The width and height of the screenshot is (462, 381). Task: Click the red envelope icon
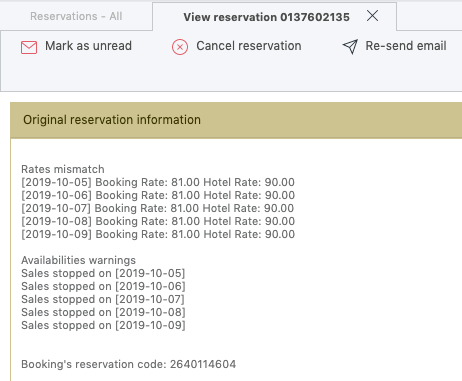[x=29, y=47]
